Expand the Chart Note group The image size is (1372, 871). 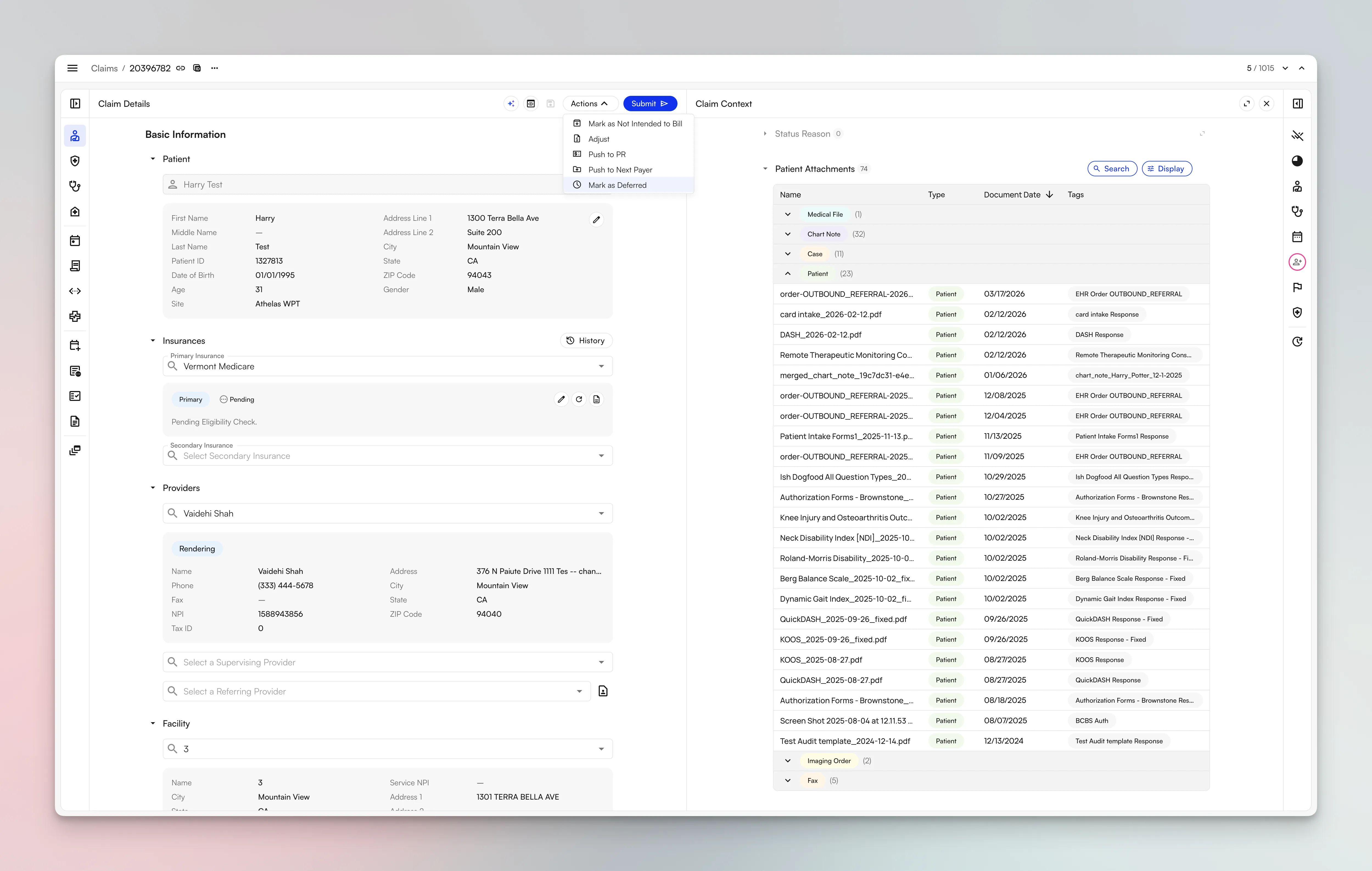[x=788, y=234]
